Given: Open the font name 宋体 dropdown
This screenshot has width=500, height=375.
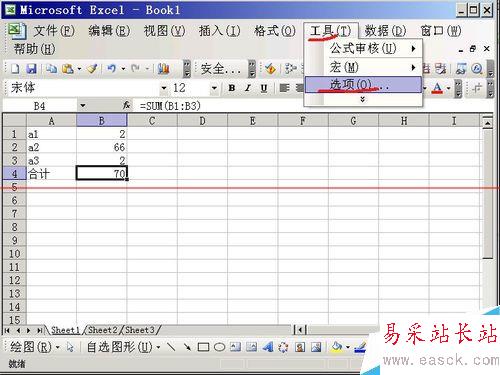Looking at the screenshot, I should 164,88.
